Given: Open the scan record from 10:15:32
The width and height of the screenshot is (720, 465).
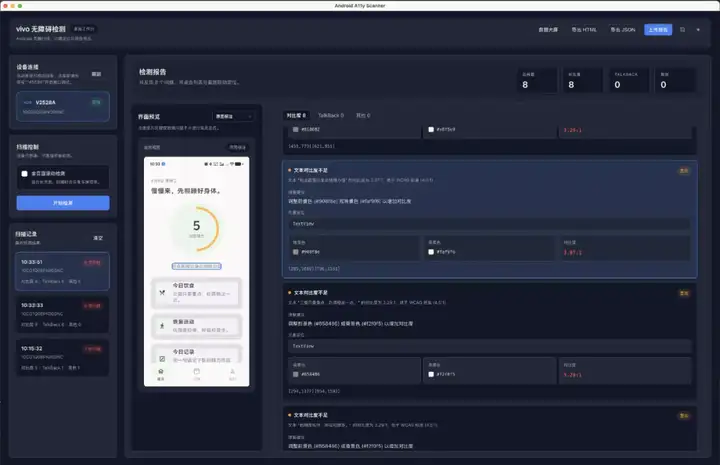Looking at the screenshot, I should pos(63,358).
